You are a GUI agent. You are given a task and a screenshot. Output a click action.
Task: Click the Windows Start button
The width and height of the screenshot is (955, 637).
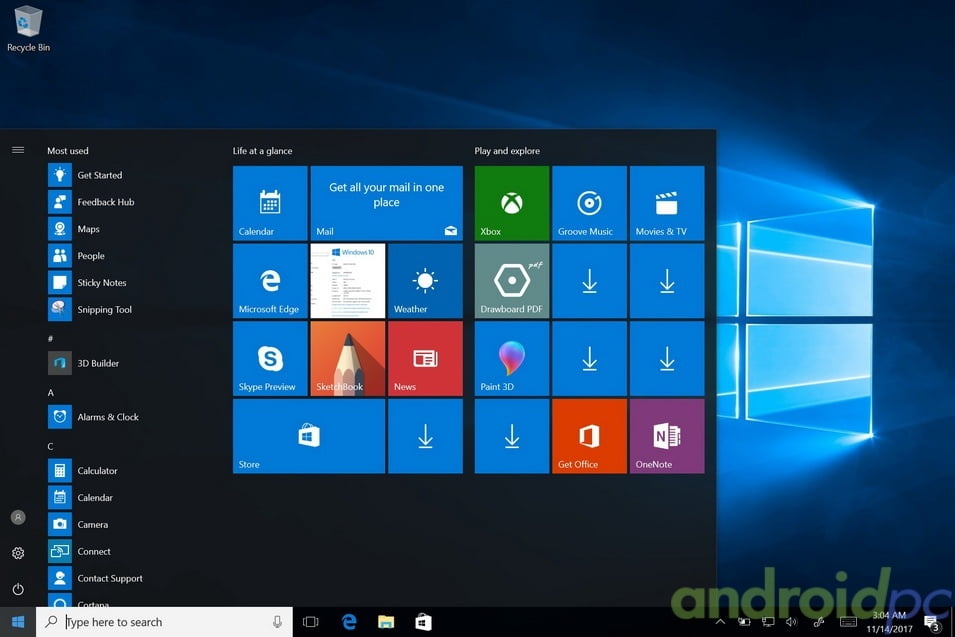pyautogui.click(x=18, y=622)
